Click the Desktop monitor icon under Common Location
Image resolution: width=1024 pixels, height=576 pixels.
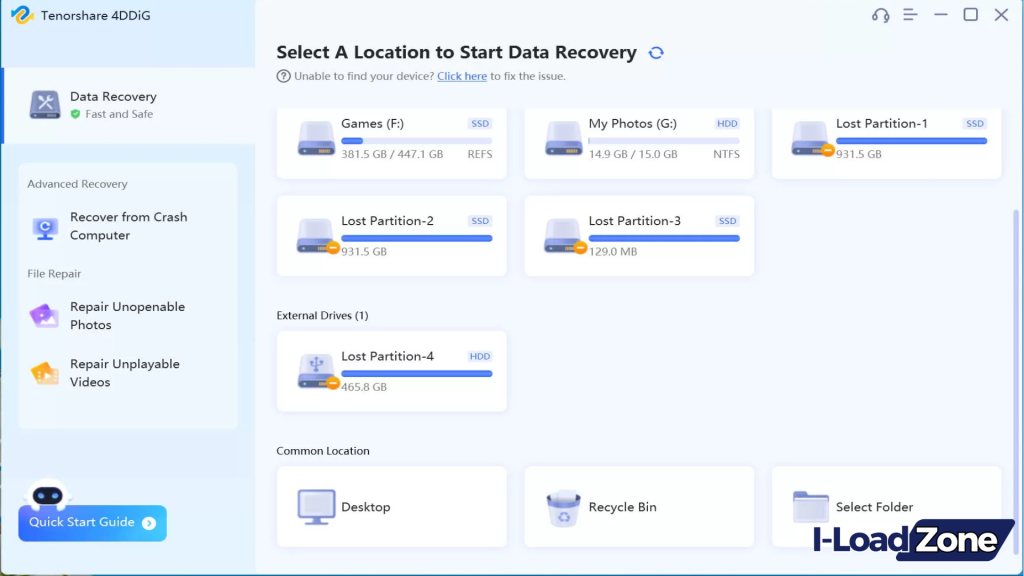(318, 507)
